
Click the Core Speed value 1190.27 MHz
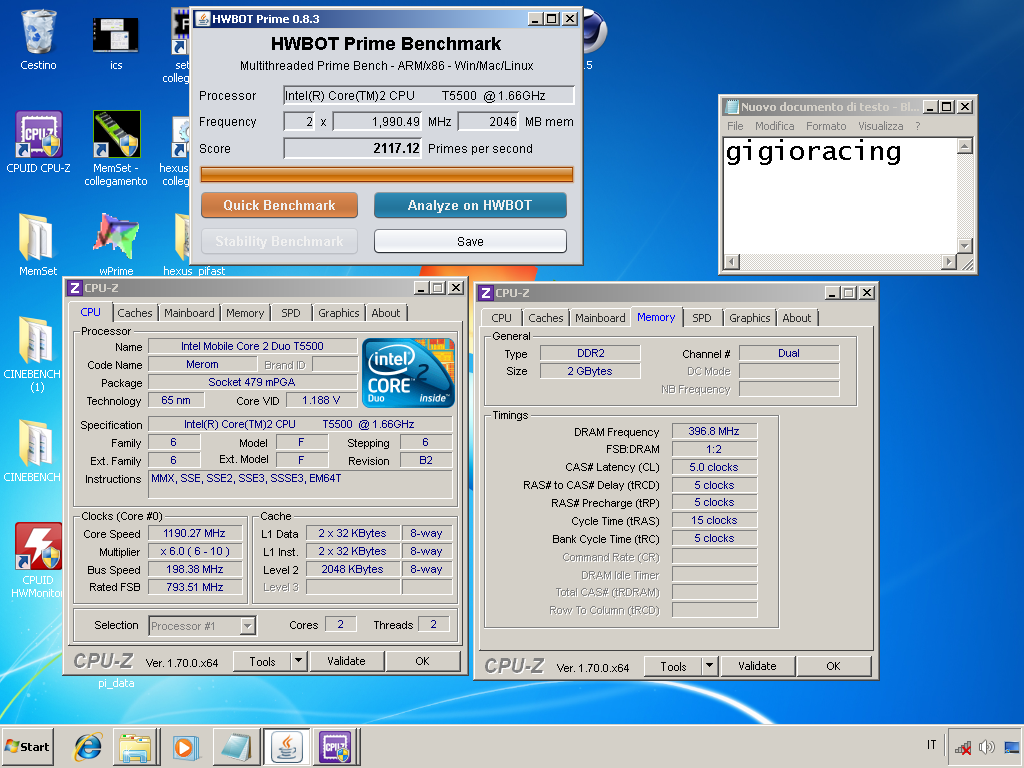[195, 534]
